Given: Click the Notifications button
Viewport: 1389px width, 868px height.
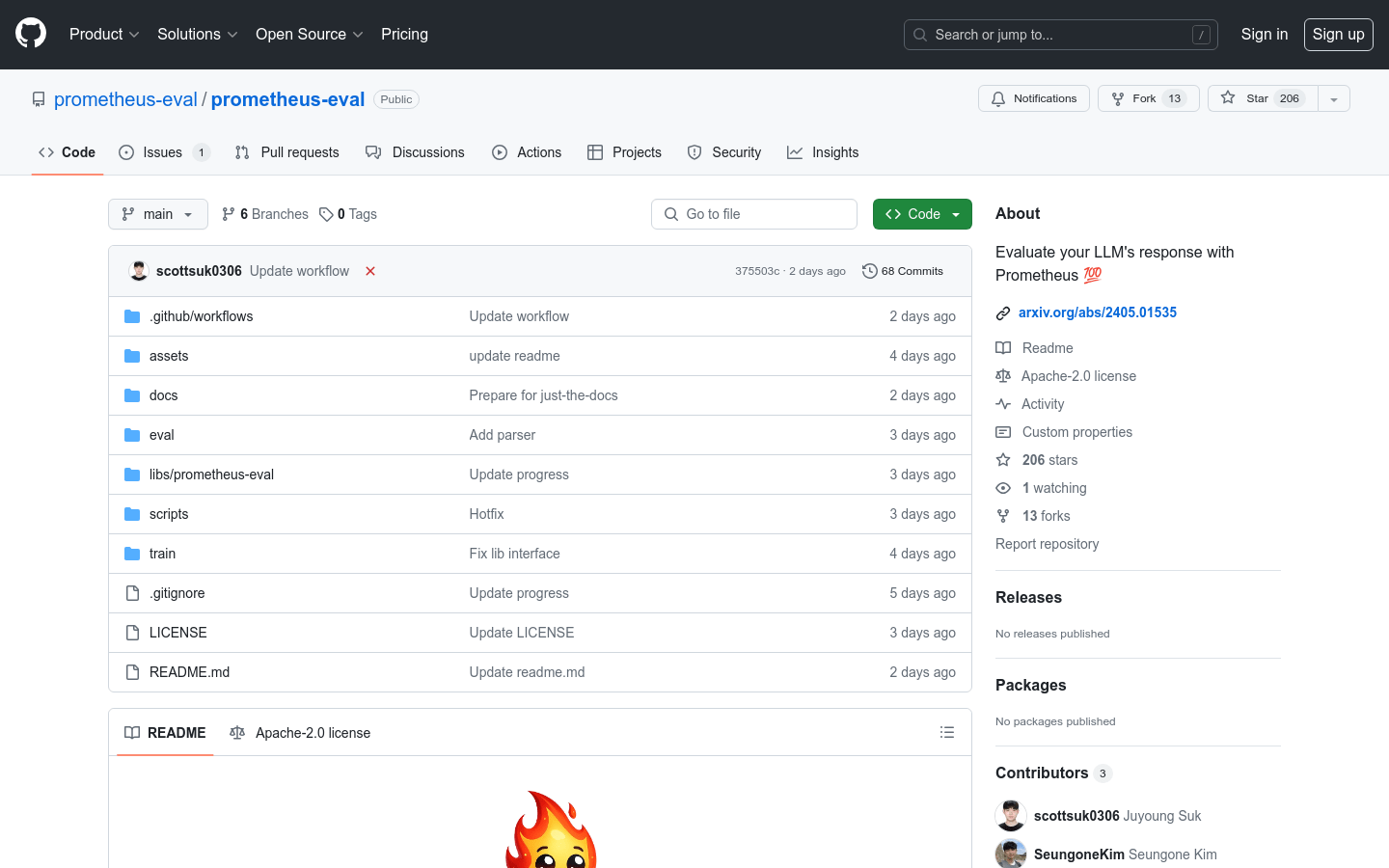Looking at the screenshot, I should point(1034,98).
